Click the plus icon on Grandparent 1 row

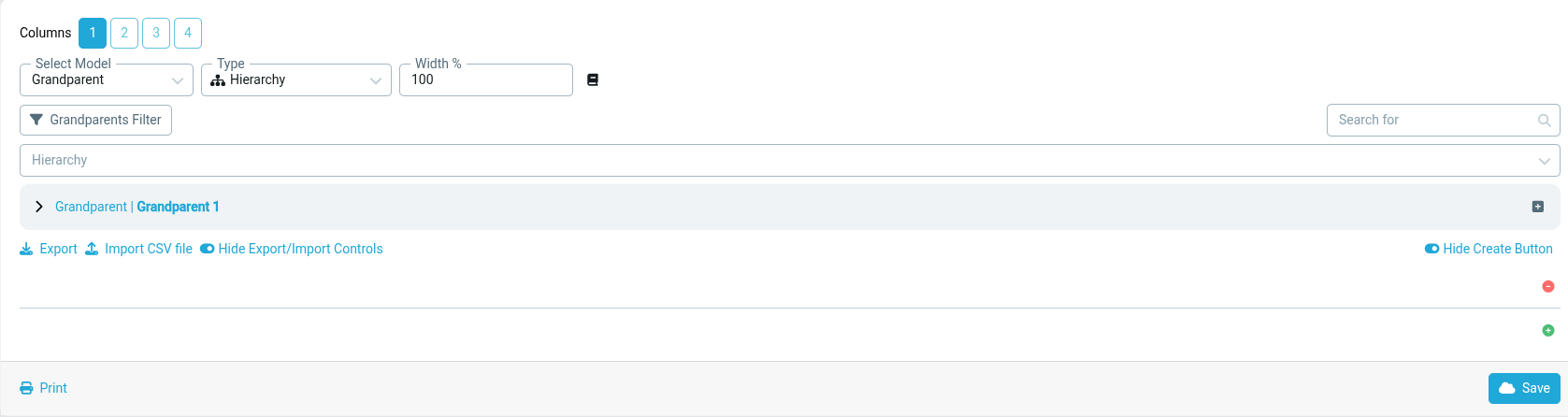point(1538,207)
